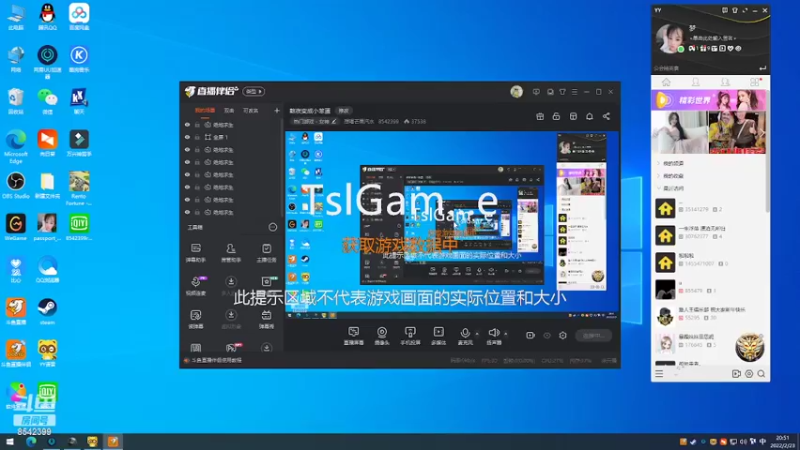Open the camera source in bottom toolbar
This screenshot has height=450, width=800.
(382, 336)
